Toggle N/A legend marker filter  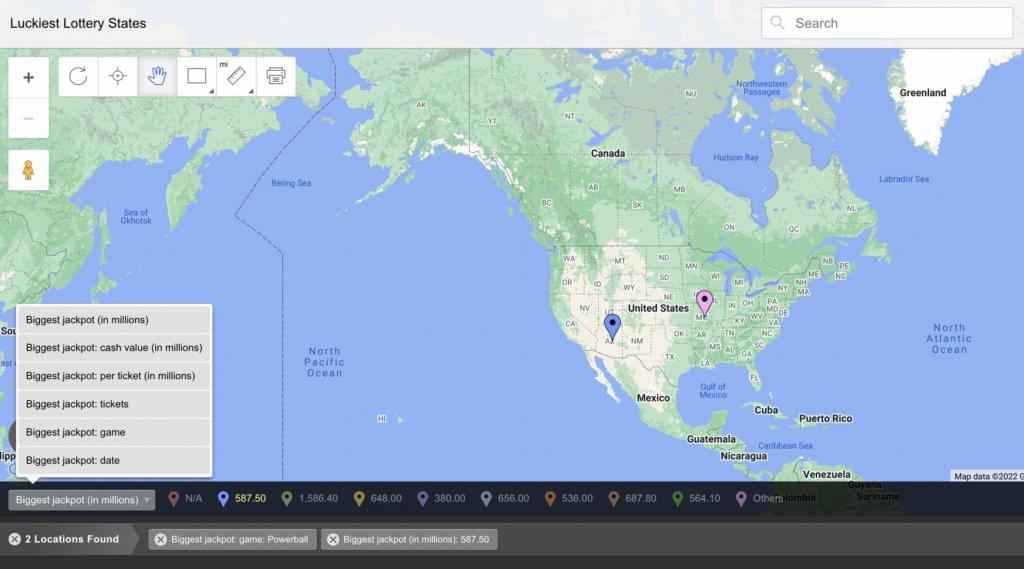185,498
